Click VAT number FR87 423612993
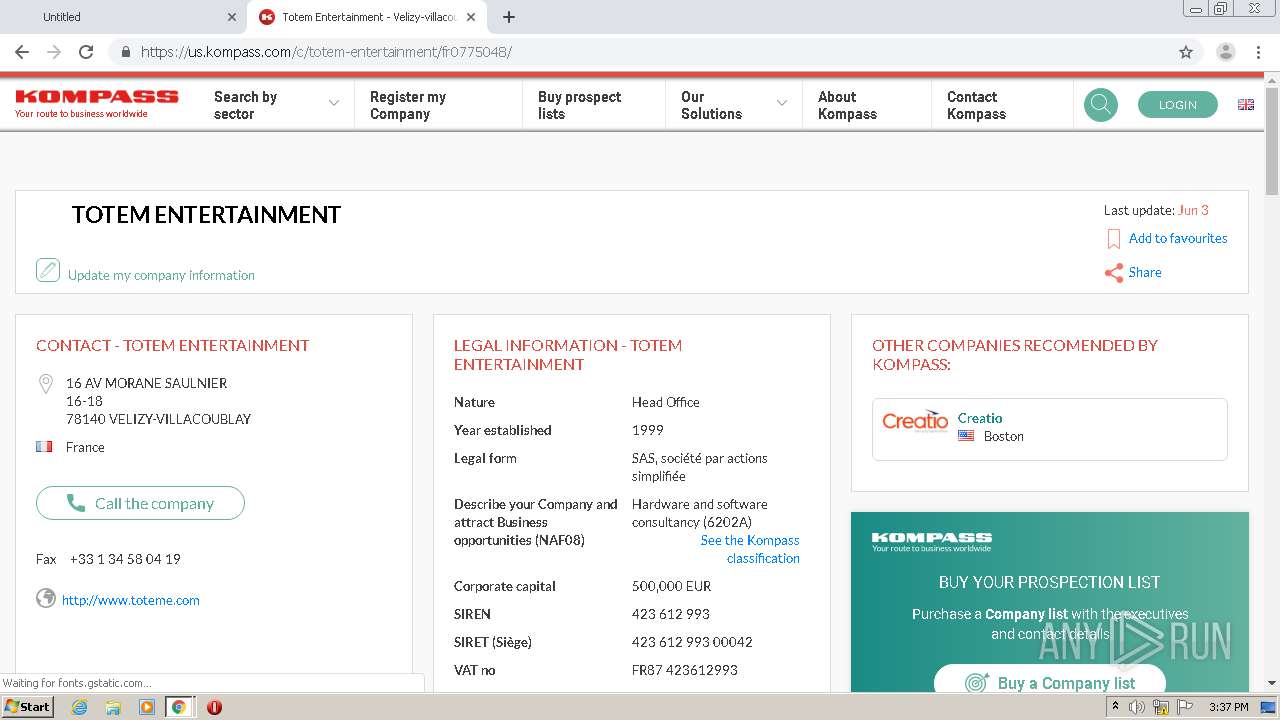 [x=685, y=670]
